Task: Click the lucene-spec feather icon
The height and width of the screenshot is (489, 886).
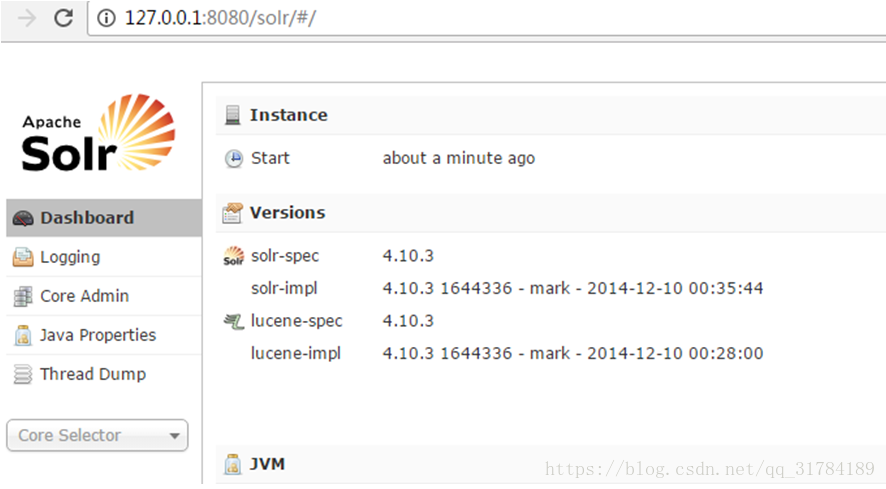Action: (x=233, y=322)
